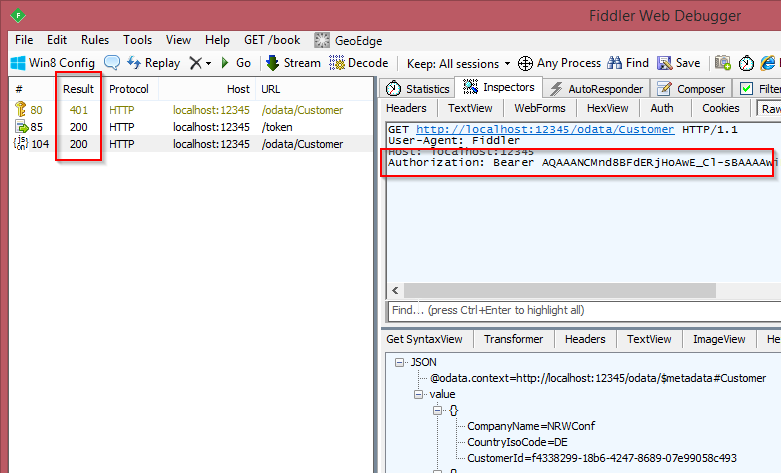Click Find binoculars button
Viewport: 781px width, 473px height.
pos(628,63)
